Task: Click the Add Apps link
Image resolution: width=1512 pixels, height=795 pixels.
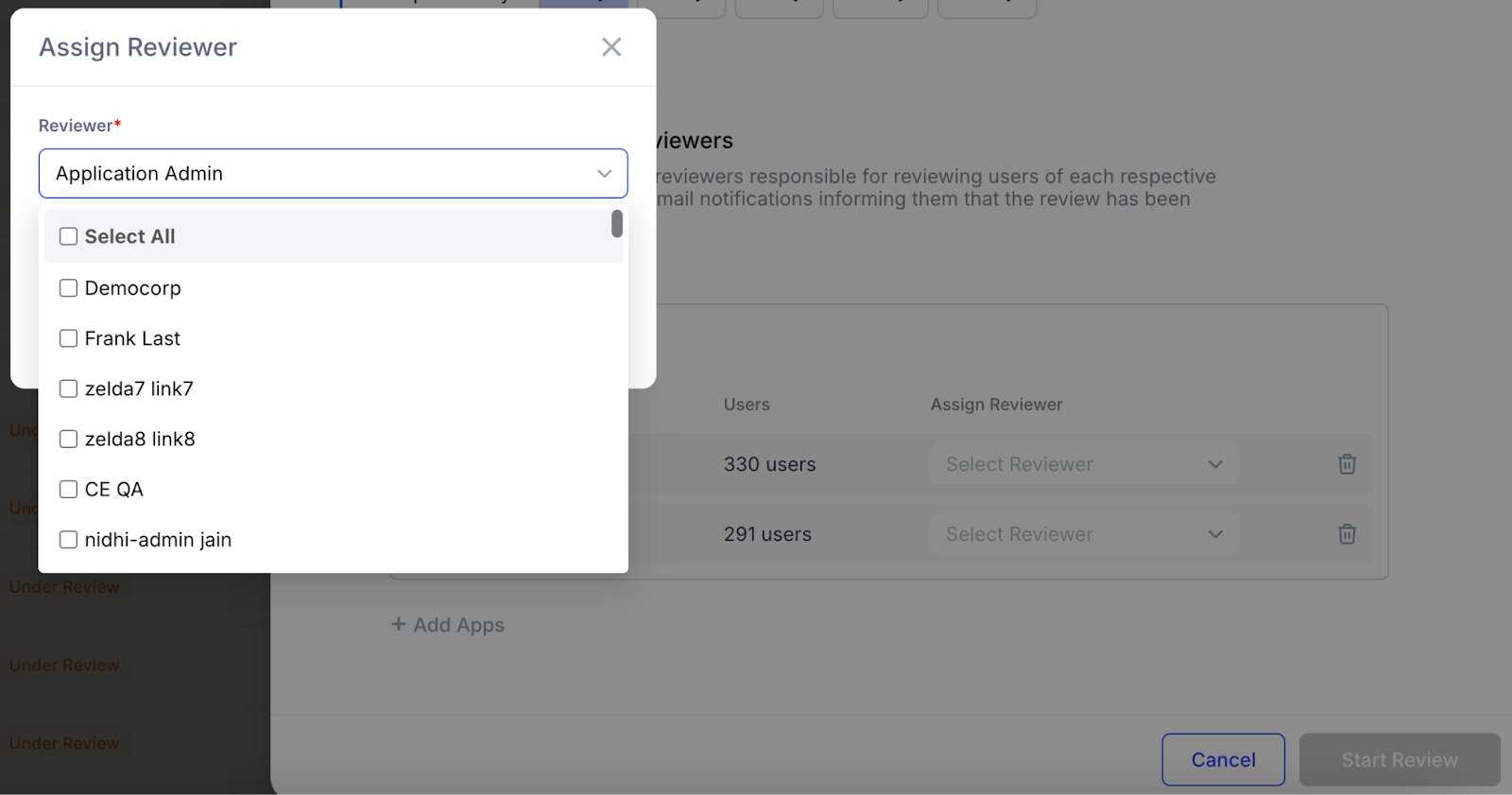Action: pyautogui.click(x=448, y=625)
